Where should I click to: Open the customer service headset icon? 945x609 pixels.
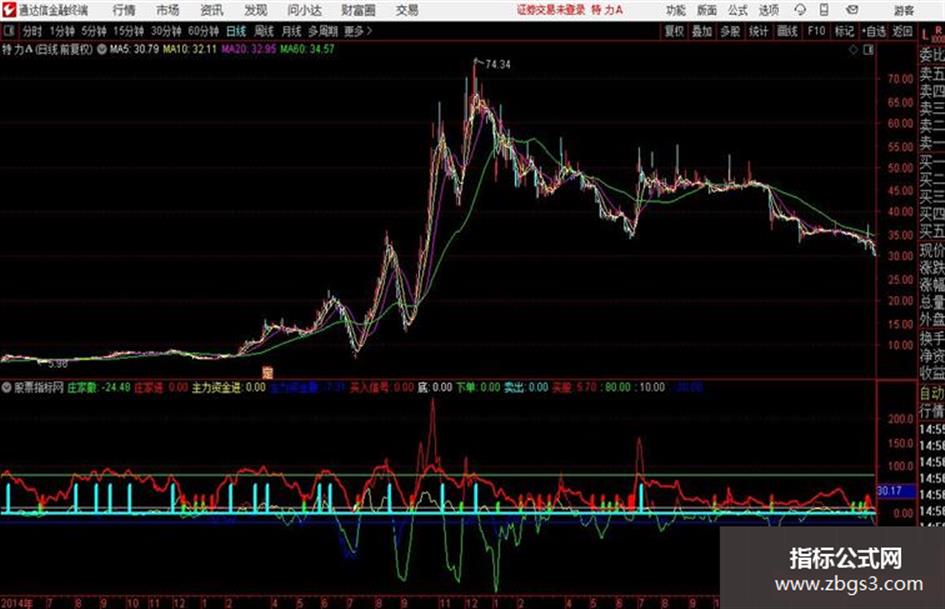tap(800, 10)
